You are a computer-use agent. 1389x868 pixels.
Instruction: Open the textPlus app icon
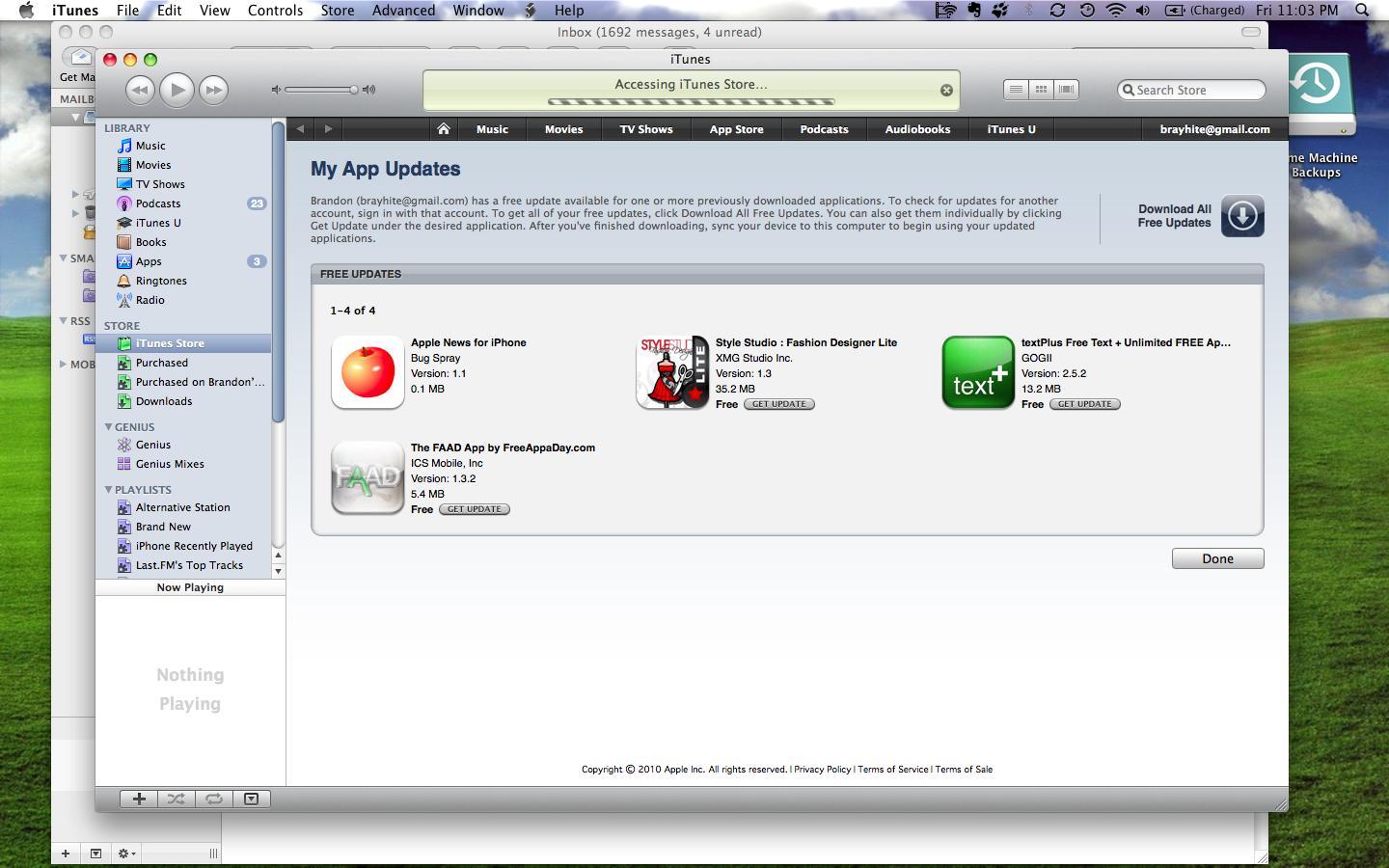click(x=978, y=372)
